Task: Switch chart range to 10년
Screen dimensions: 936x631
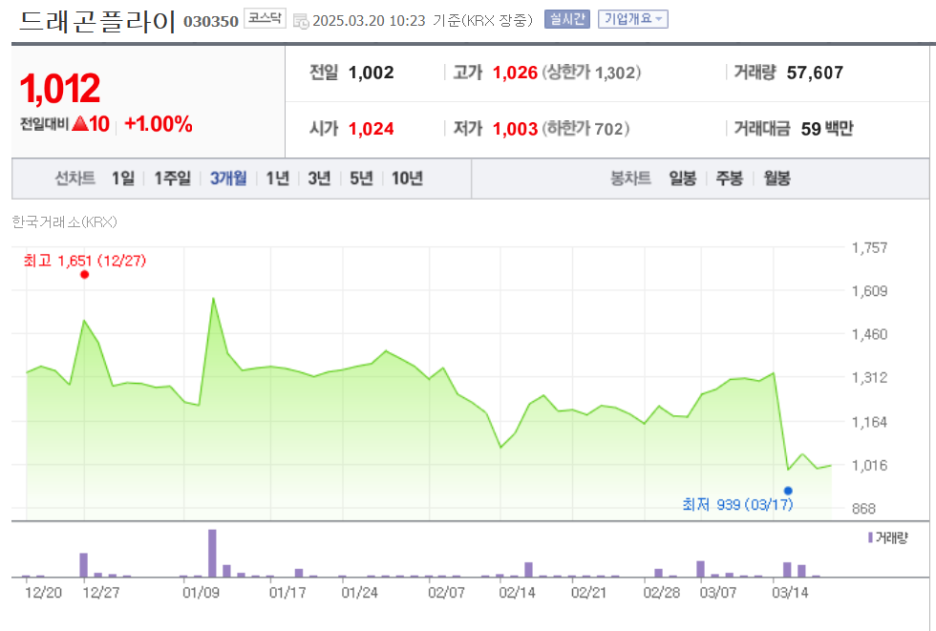Action: point(407,178)
